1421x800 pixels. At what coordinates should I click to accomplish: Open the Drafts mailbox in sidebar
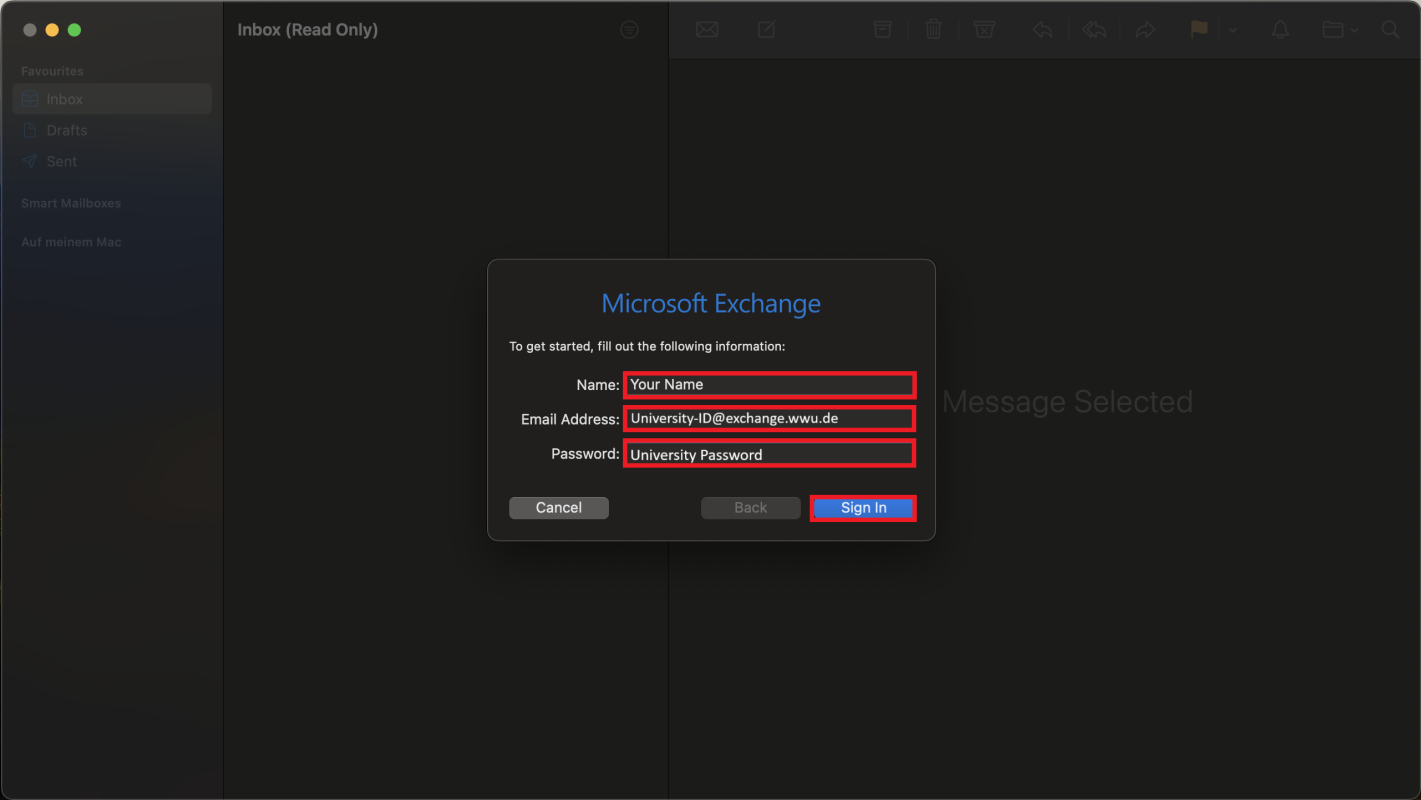(x=66, y=130)
